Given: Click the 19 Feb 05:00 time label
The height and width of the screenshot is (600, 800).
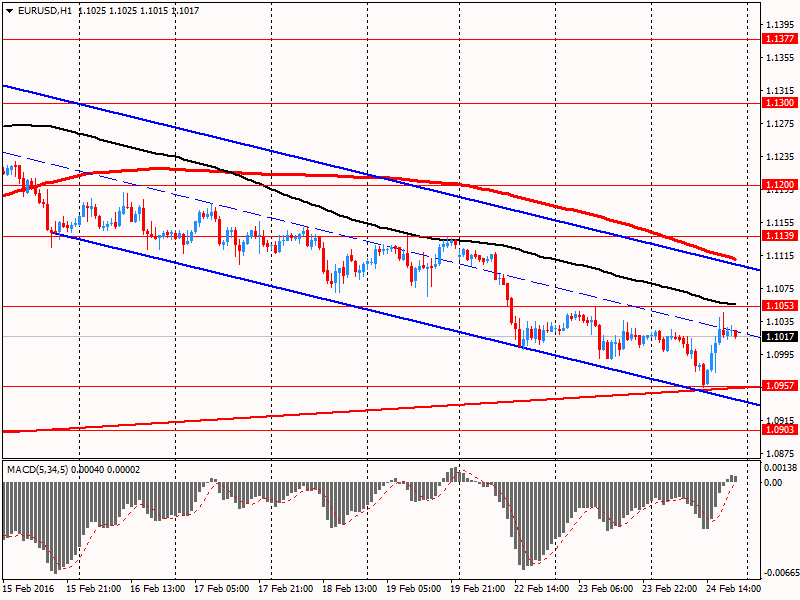Looking at the screenshot, I should click(414, 589).
